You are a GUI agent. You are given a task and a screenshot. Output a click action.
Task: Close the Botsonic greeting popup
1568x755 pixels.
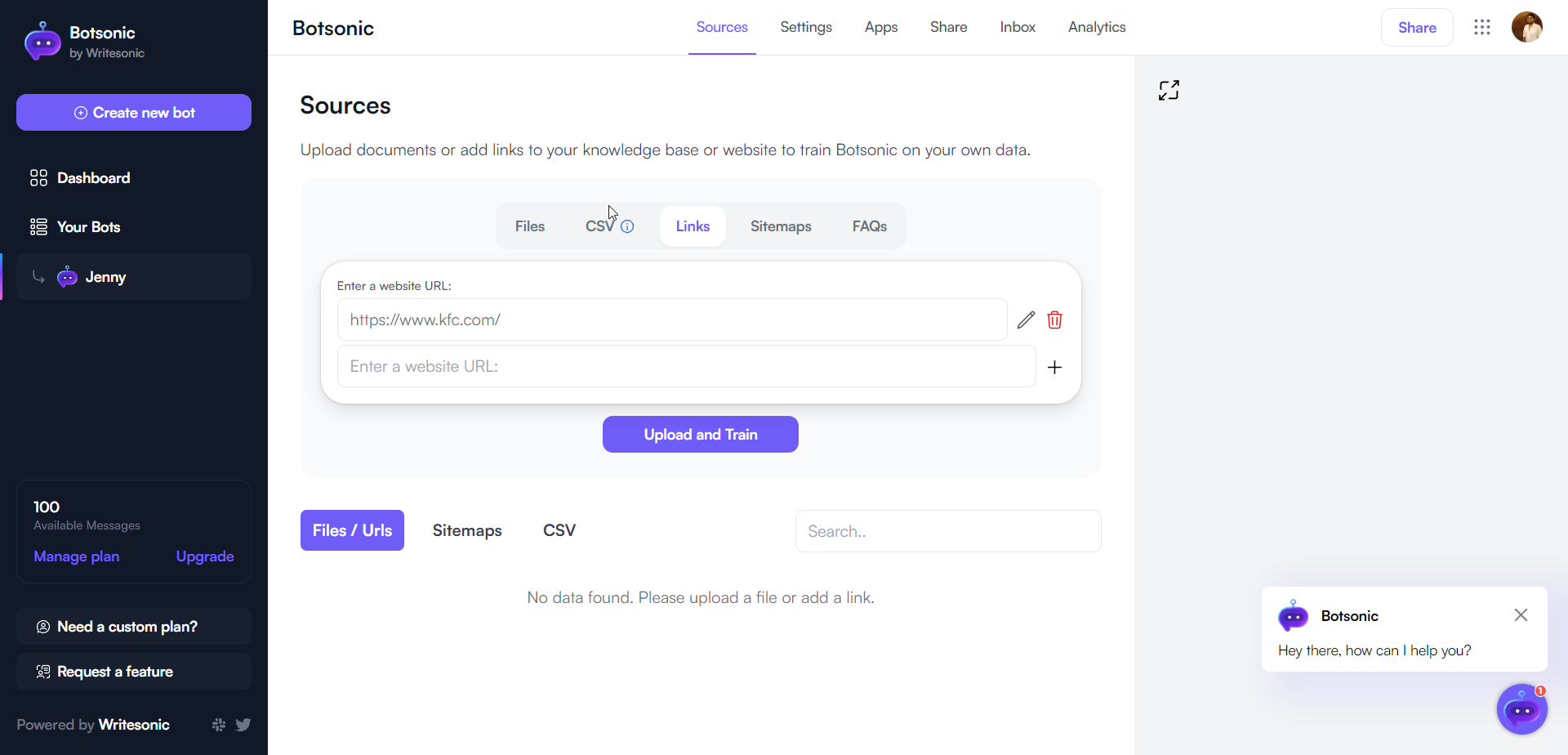click(1520, 615)
